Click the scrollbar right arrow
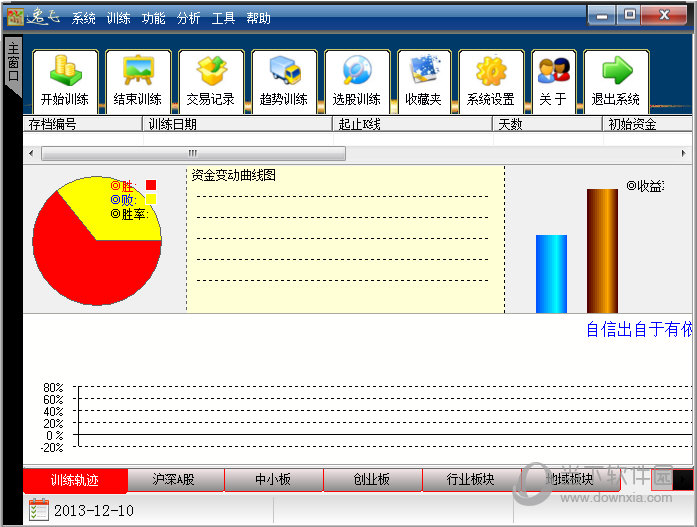 [x=684, y=154]
